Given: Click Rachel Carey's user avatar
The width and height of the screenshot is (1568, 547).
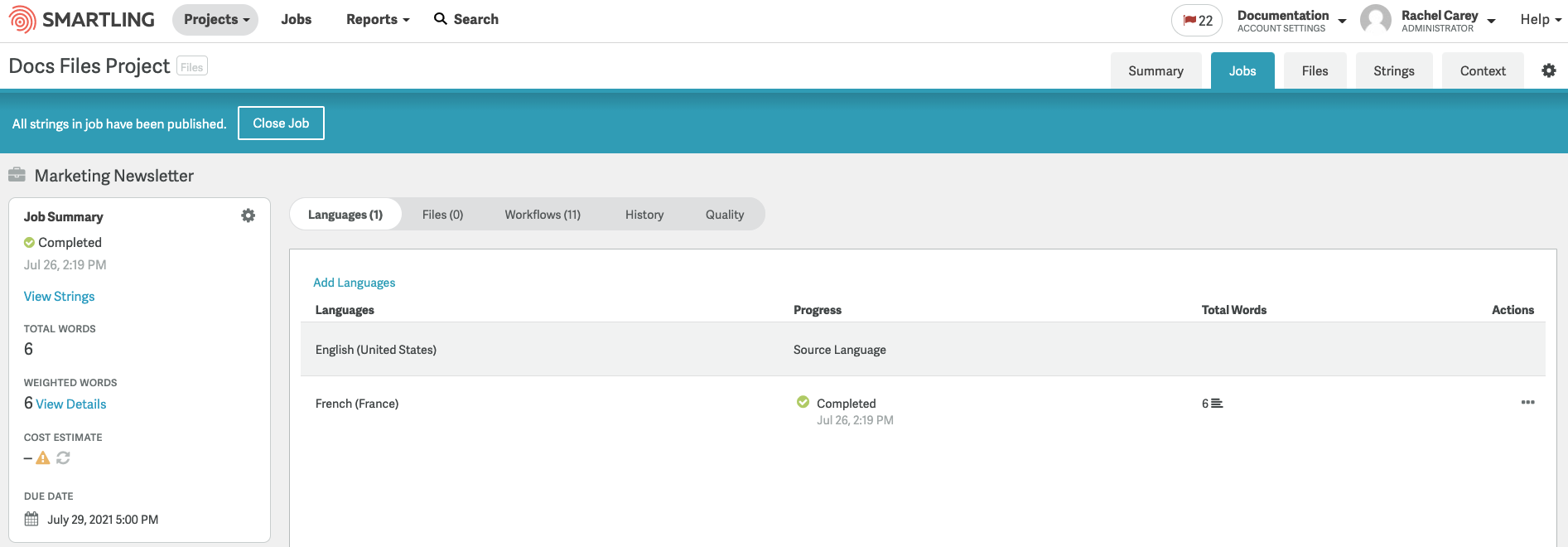Looking at the screenshot, I should [x=1376, y=20].
